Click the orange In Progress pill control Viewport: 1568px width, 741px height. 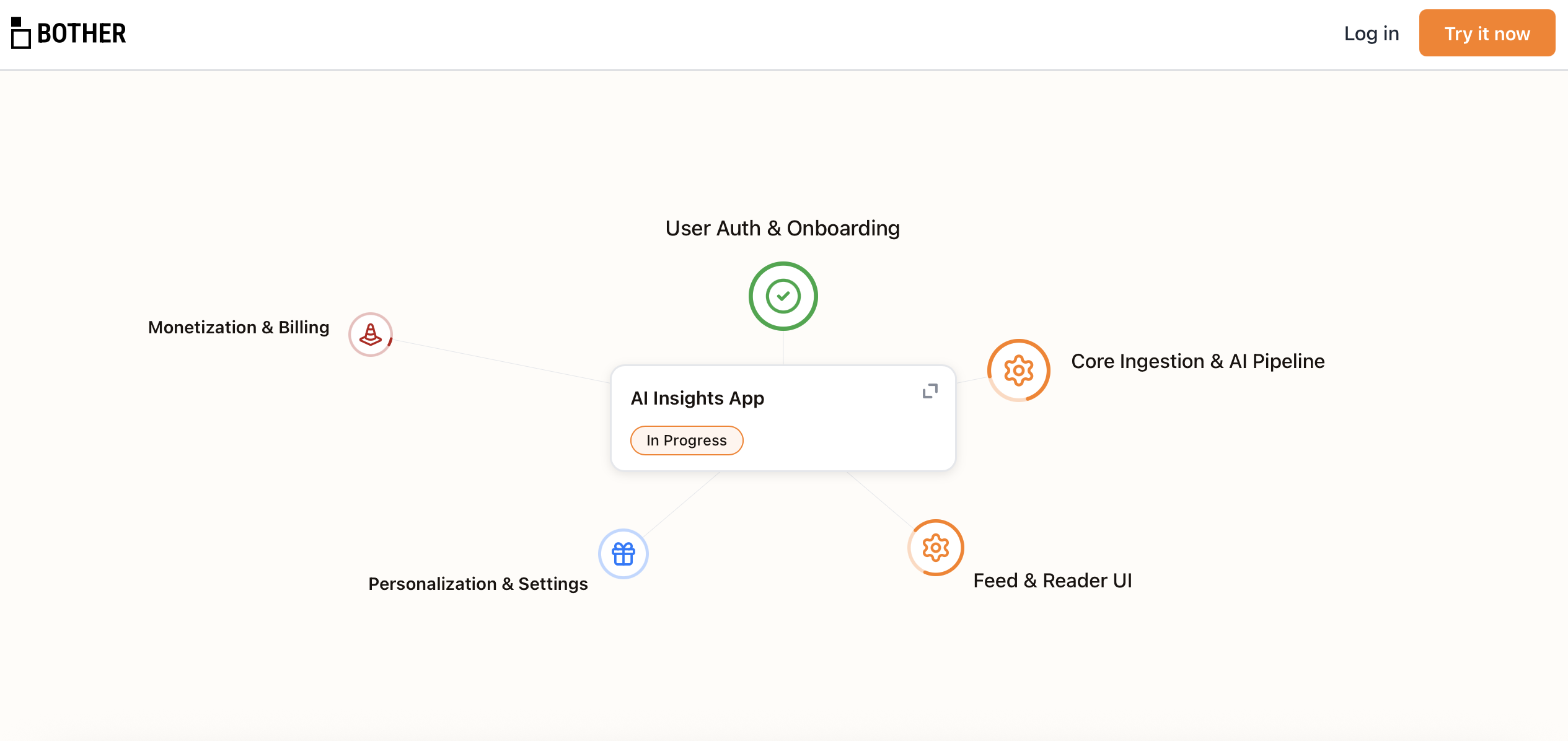pyautogui.click(x=686, y=440)
